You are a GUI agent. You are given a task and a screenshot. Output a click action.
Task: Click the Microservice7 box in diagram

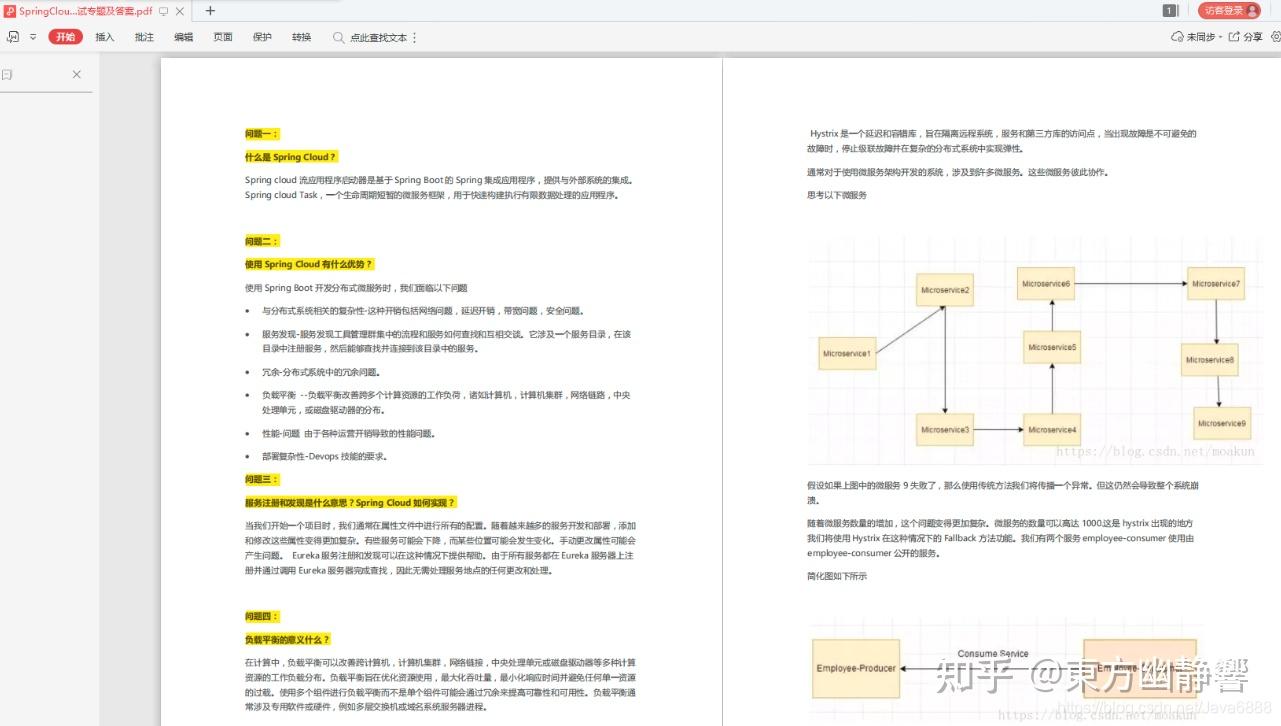[1216, 284]
